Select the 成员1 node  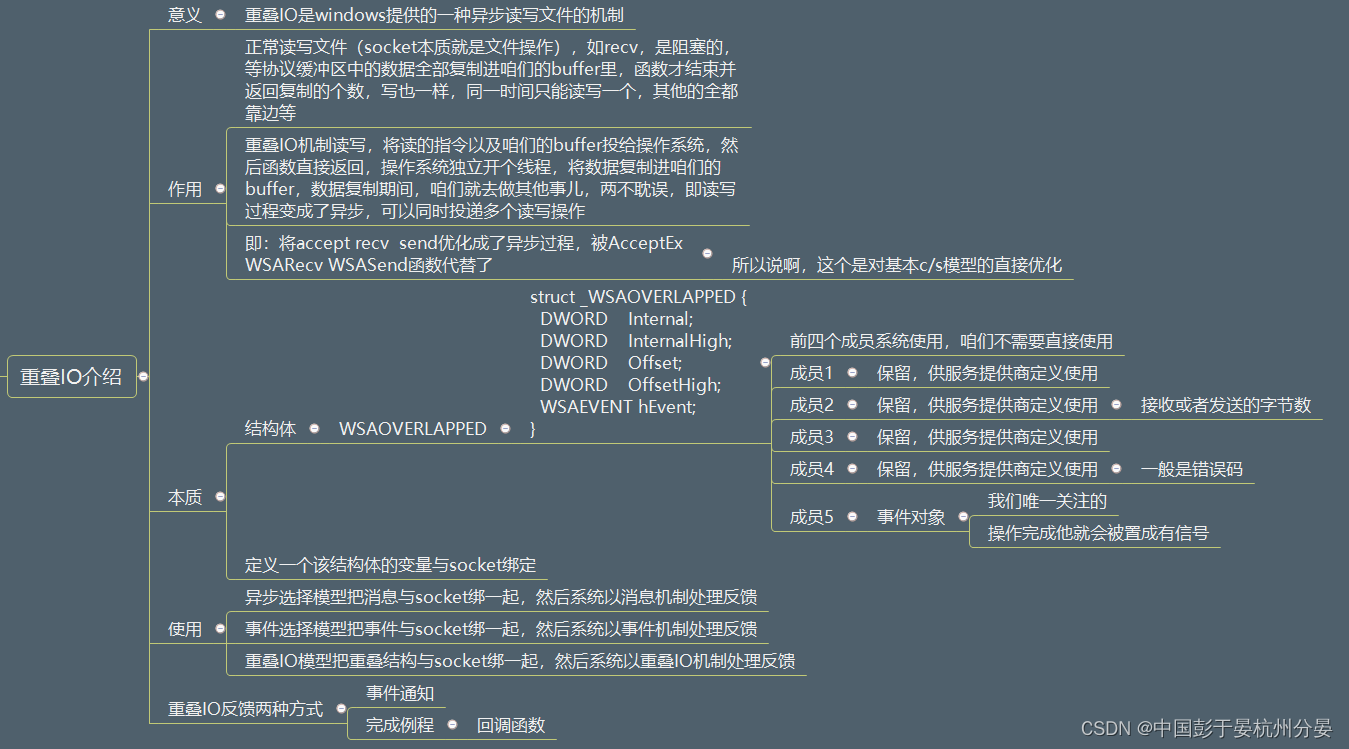(812, 373)
